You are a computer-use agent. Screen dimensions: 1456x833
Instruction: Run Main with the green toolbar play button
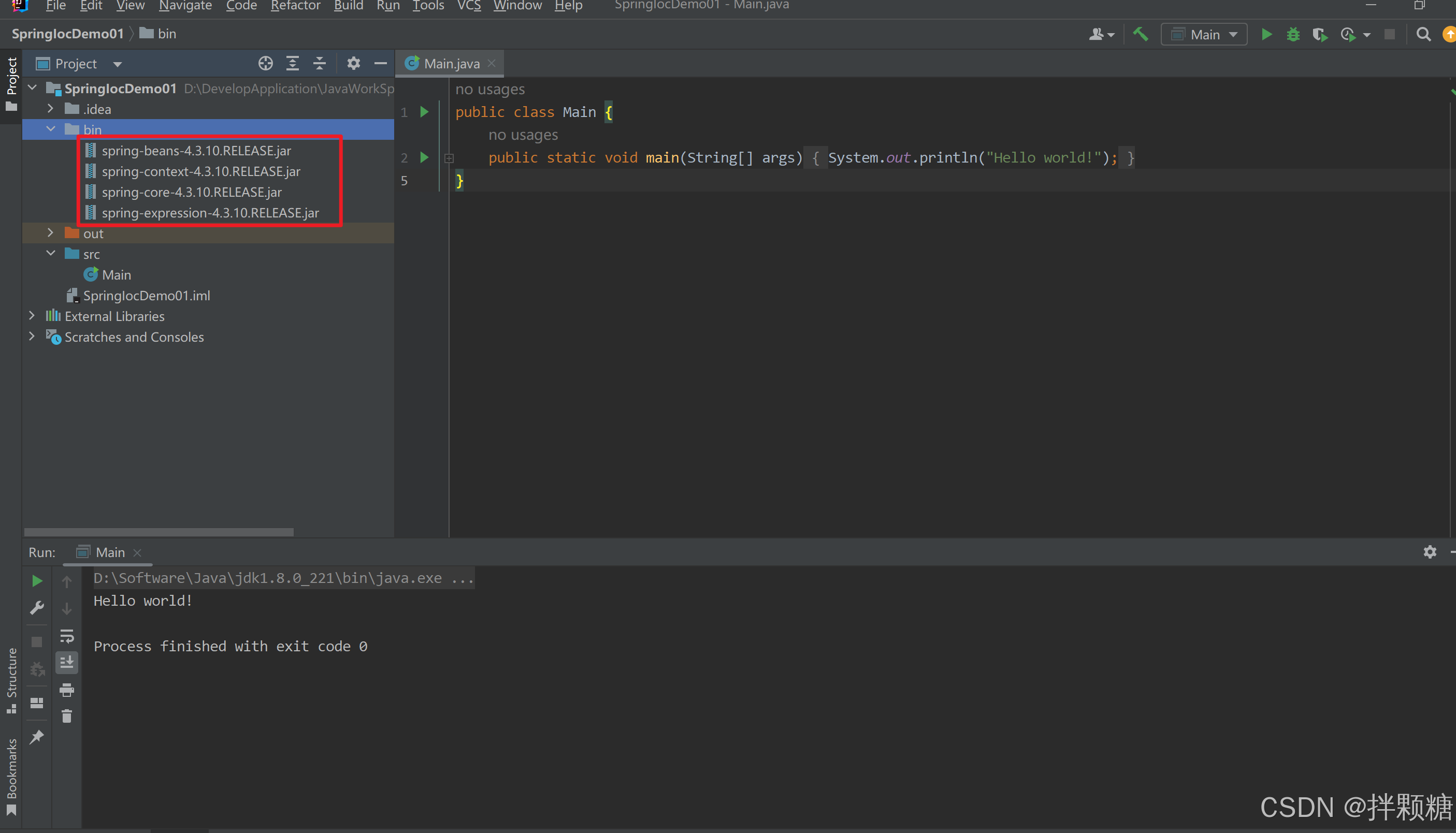(x=1266, y=34)
